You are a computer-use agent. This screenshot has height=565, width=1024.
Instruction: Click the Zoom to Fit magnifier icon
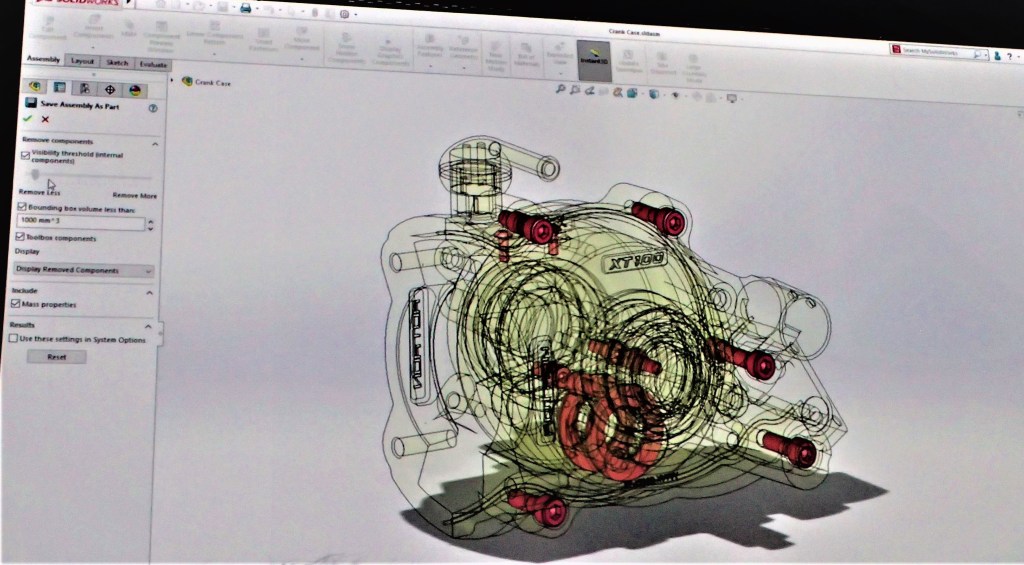click(561, 90)
